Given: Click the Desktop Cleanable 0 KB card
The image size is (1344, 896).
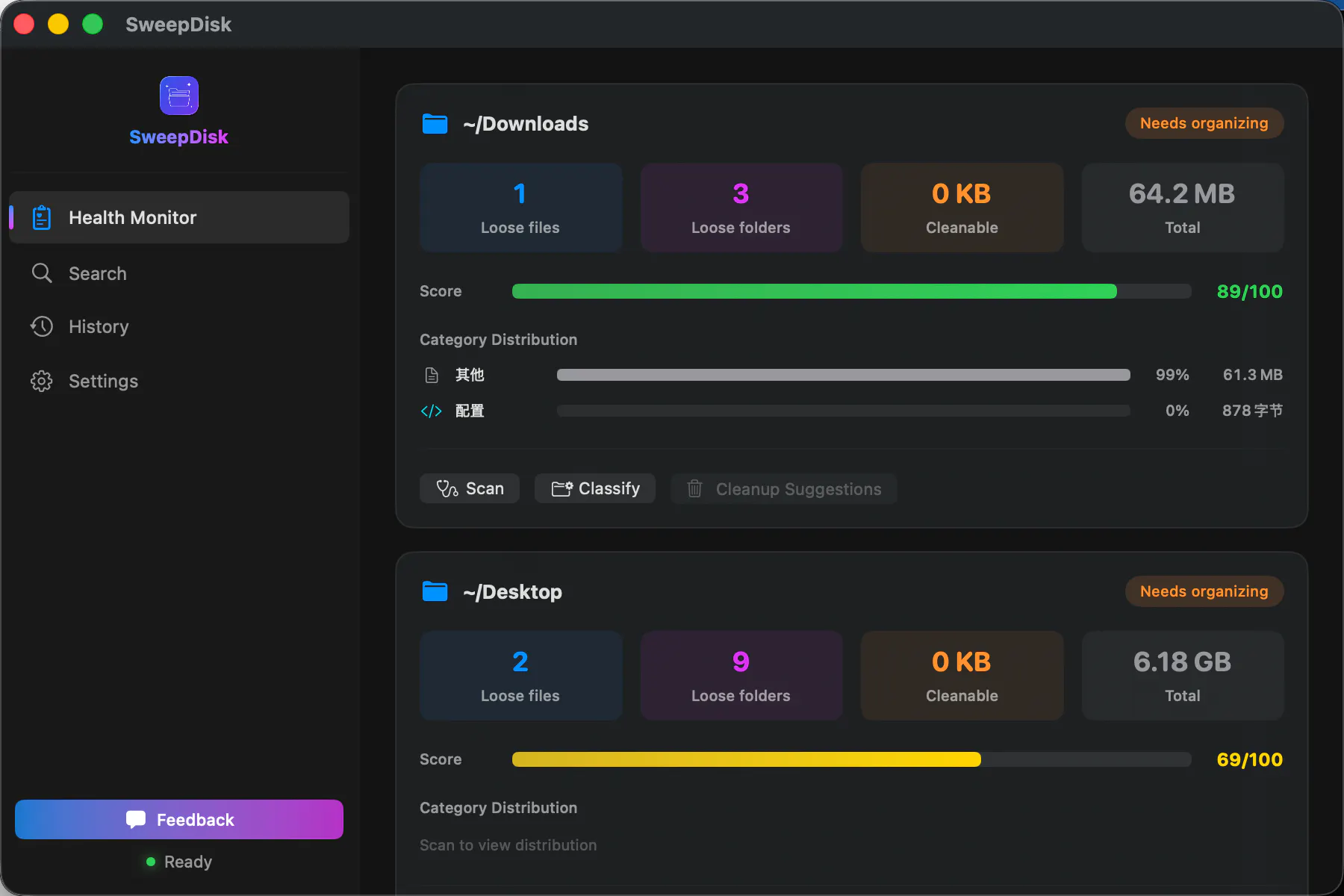Looking at the screenshot, I should (x=962, y=676).
